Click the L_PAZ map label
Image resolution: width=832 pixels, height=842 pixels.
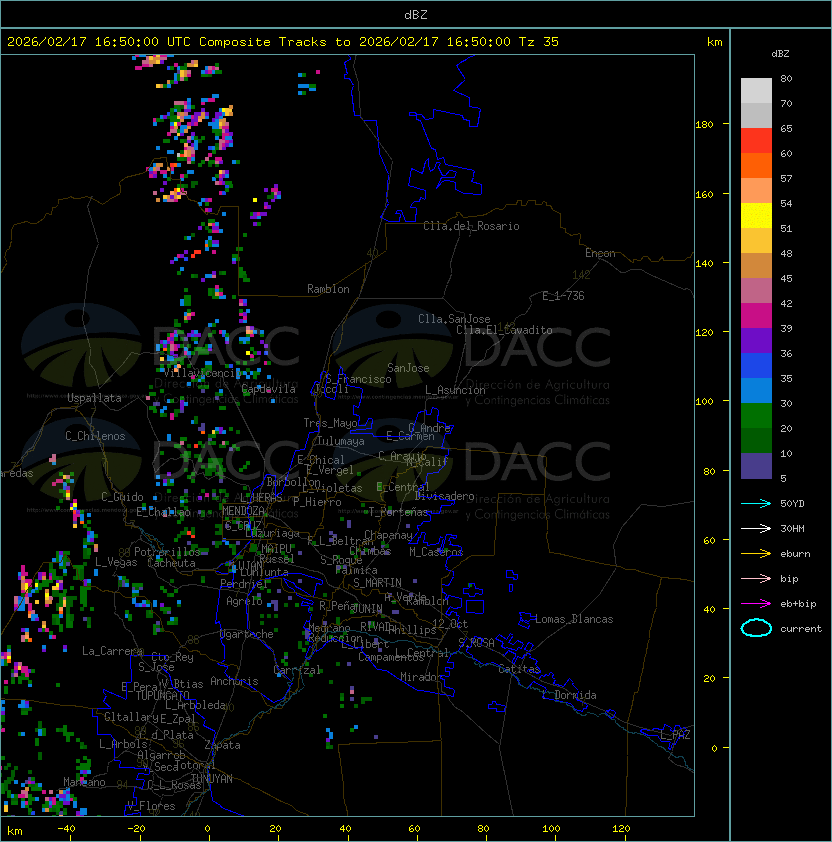(675, 735)
